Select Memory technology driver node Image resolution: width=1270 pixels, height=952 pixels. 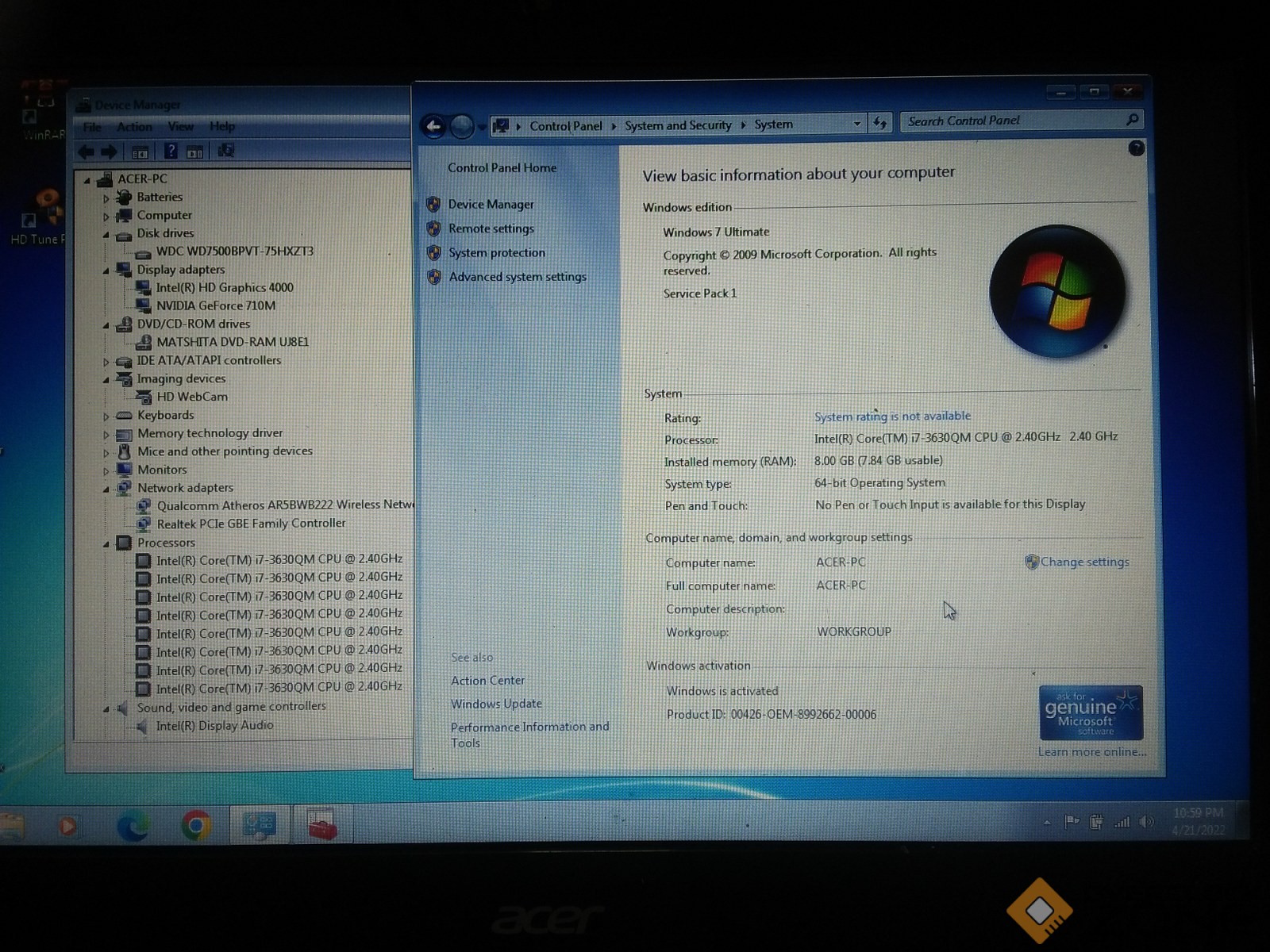210,433
